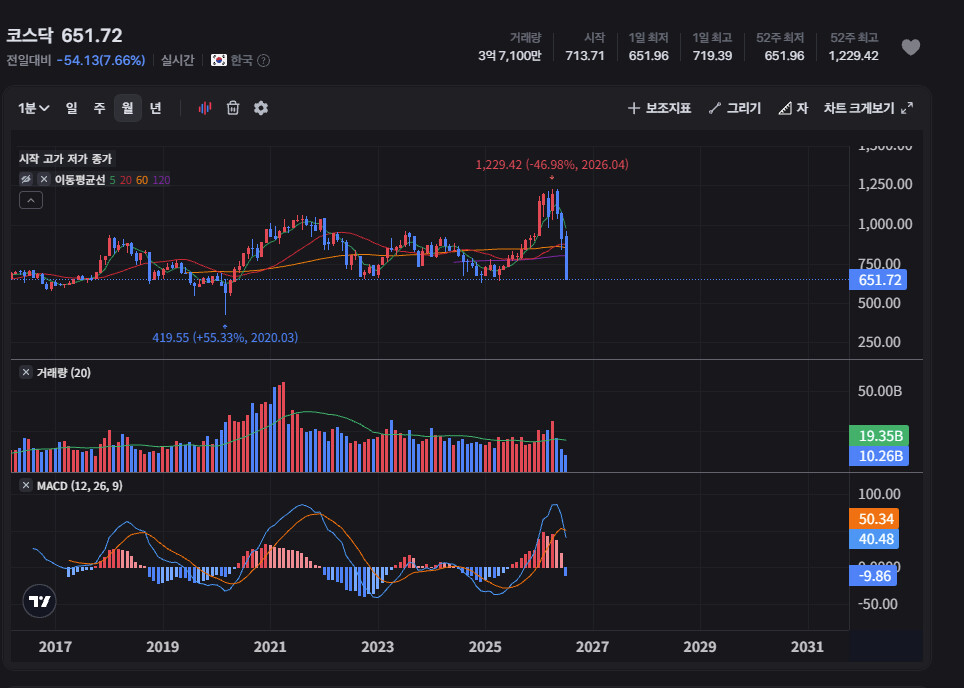Switch to the 일 daily tab

71,108
